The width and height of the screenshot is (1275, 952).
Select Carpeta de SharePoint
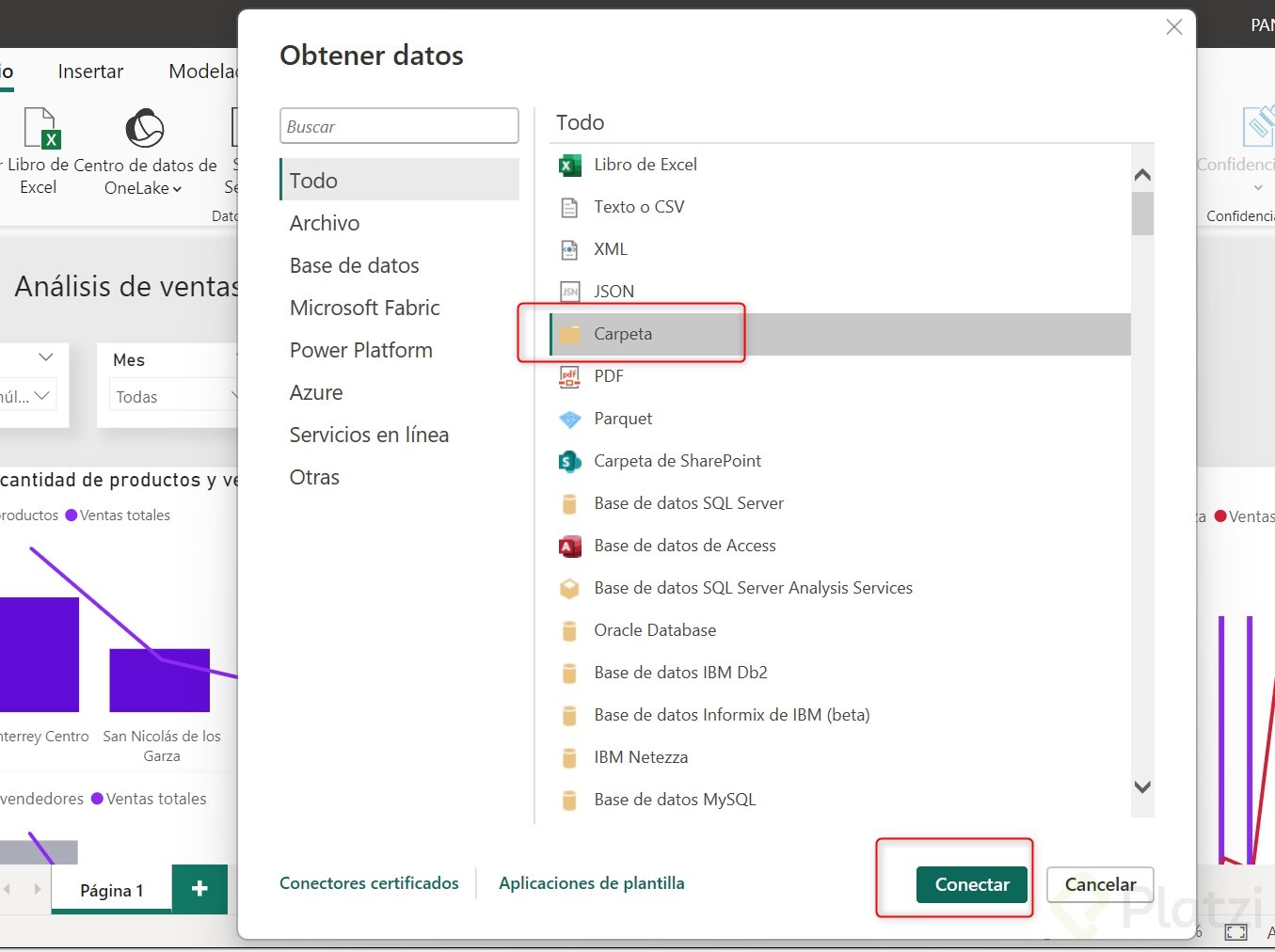[677, 461]
